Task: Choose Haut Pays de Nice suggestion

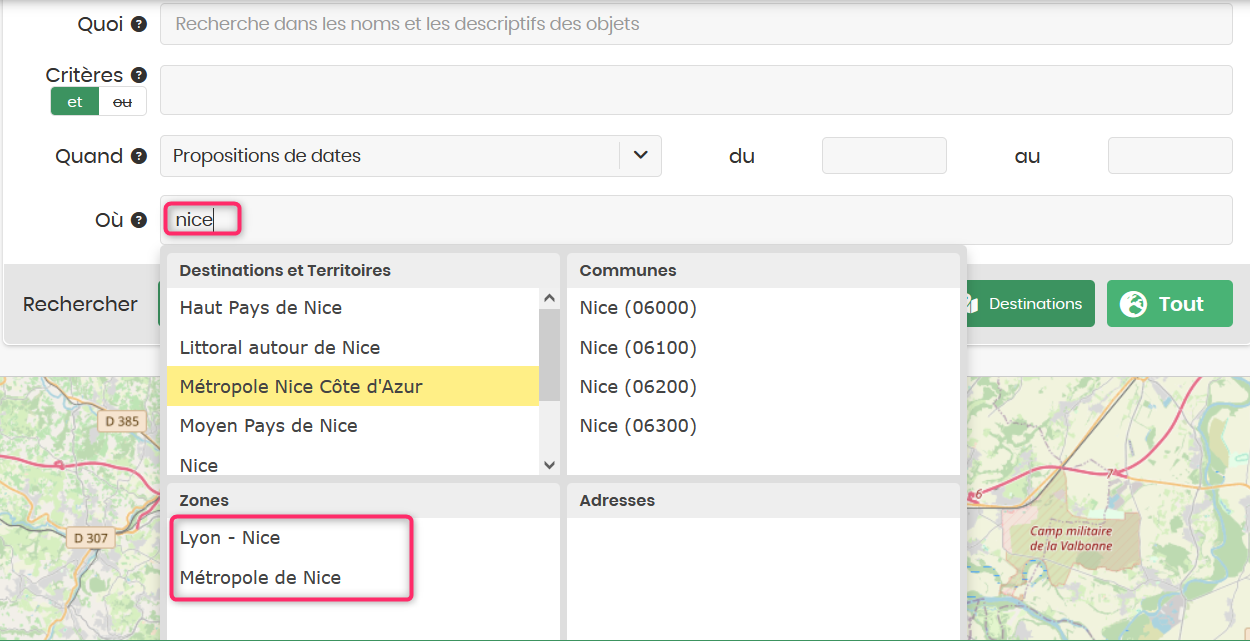Action: 353,308
